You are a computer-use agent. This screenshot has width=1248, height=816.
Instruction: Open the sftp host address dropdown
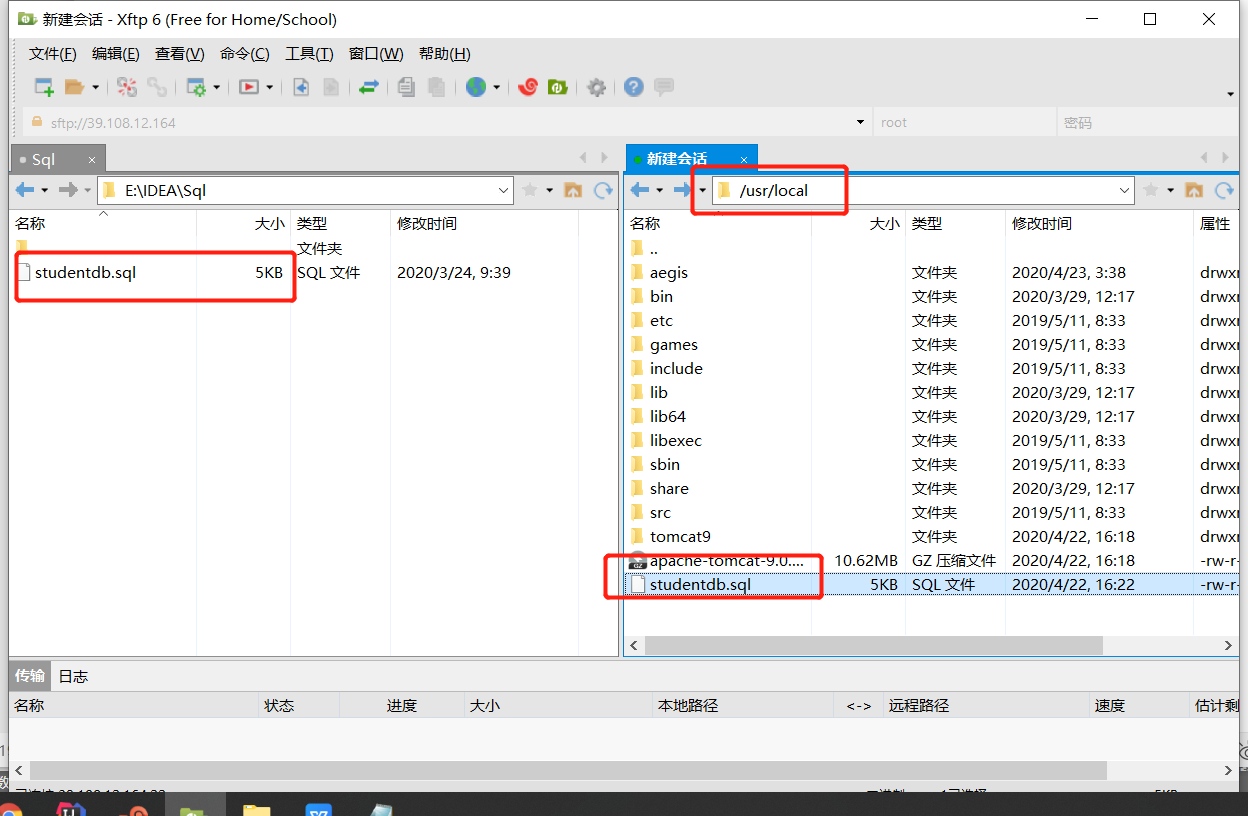click(x=861, y=123)
